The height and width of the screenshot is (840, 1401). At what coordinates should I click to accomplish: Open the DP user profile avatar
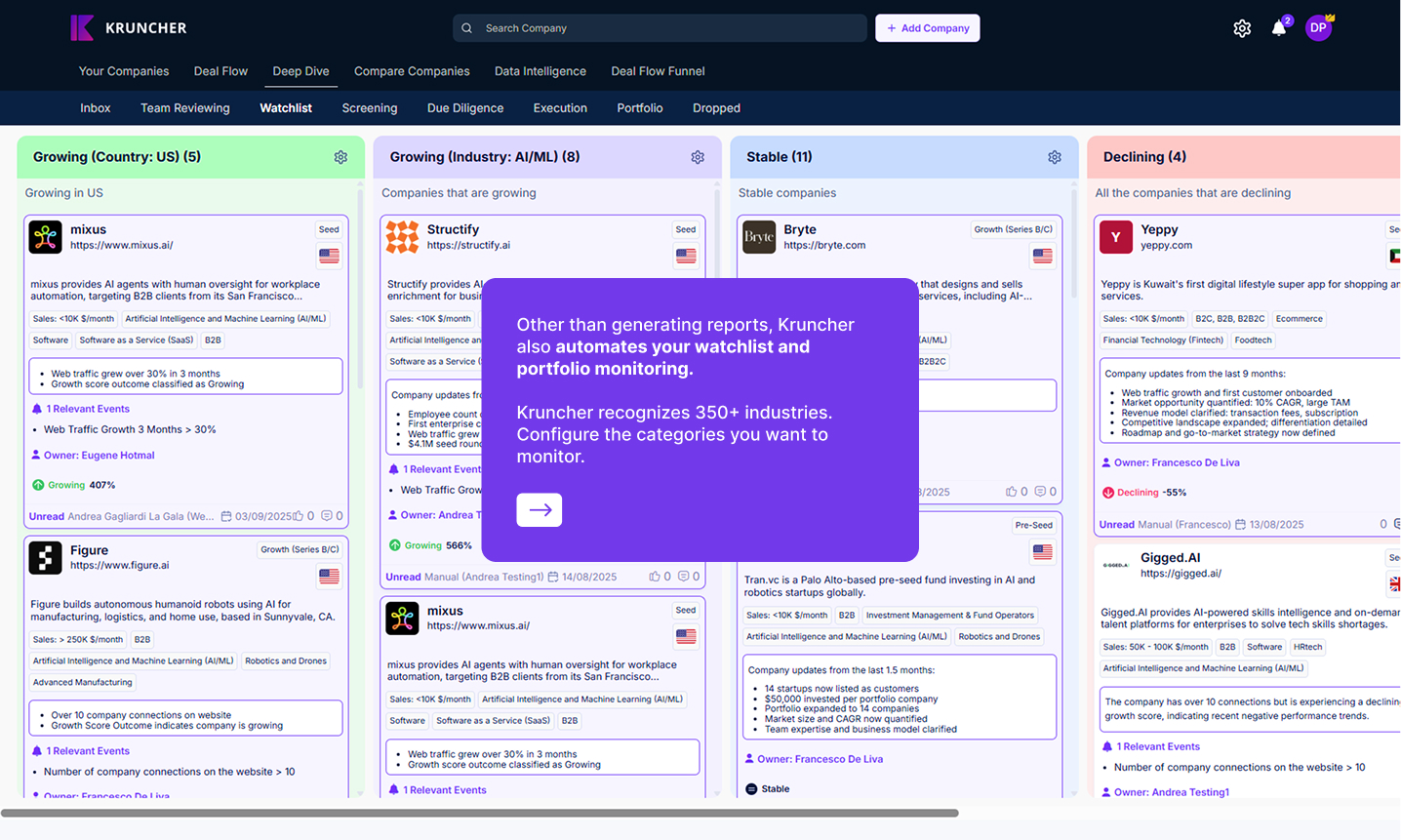pos(1318,28)
